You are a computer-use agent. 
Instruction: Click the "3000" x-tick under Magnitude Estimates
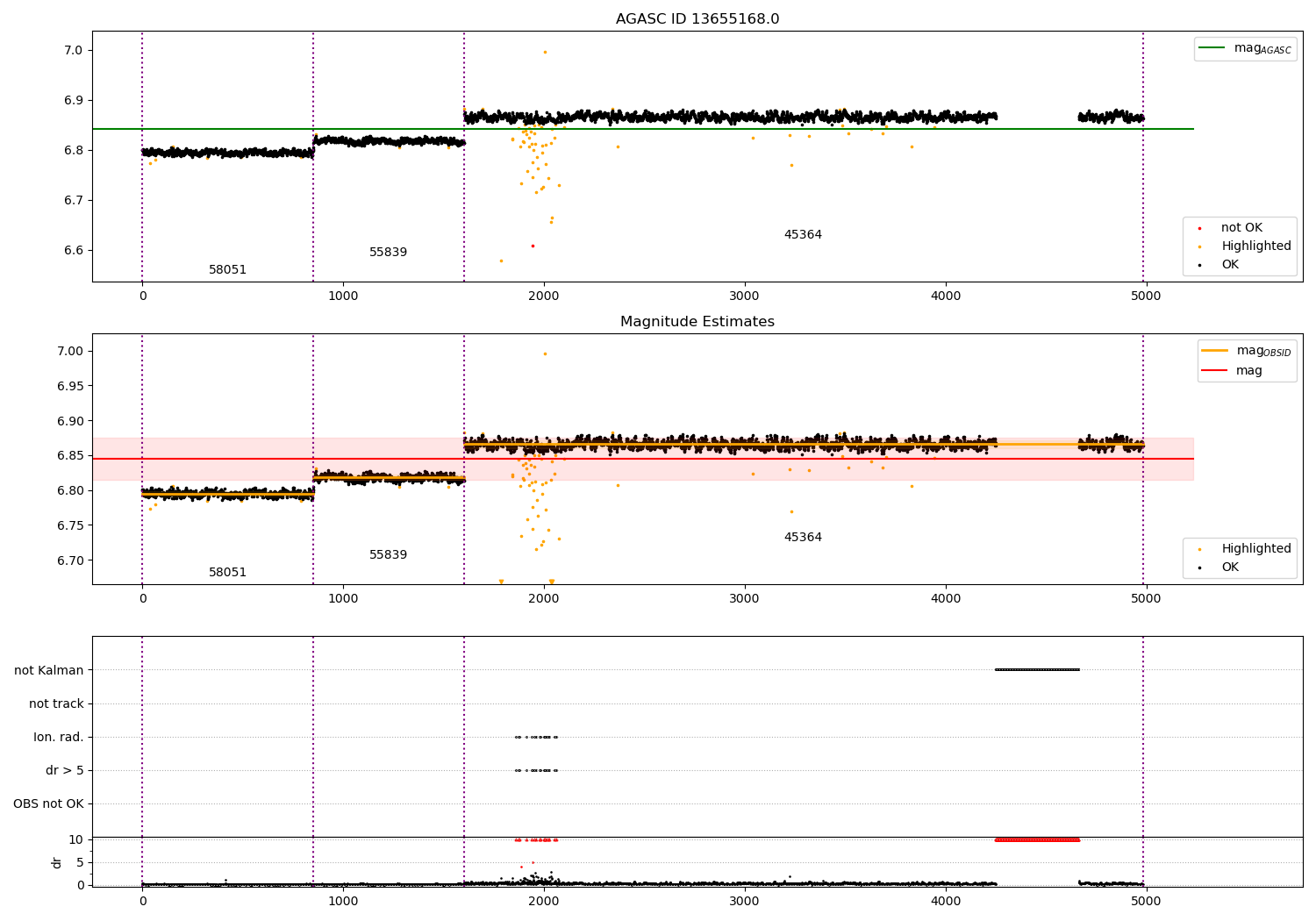pos(745,599)
